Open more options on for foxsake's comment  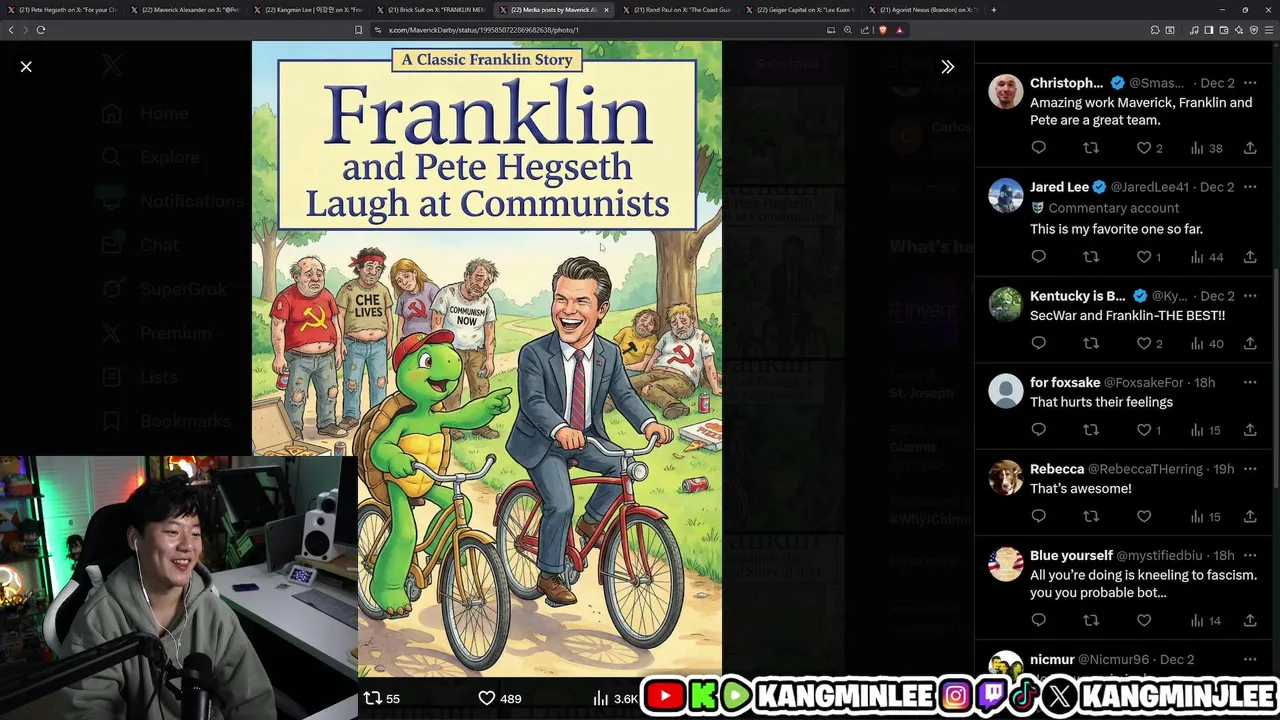point(1250,383)
